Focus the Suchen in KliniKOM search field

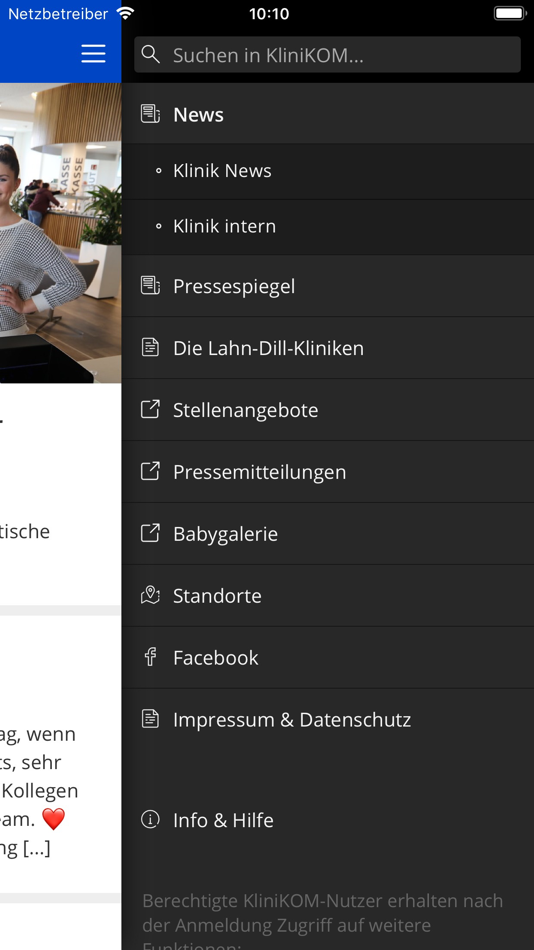coord(327,55)
